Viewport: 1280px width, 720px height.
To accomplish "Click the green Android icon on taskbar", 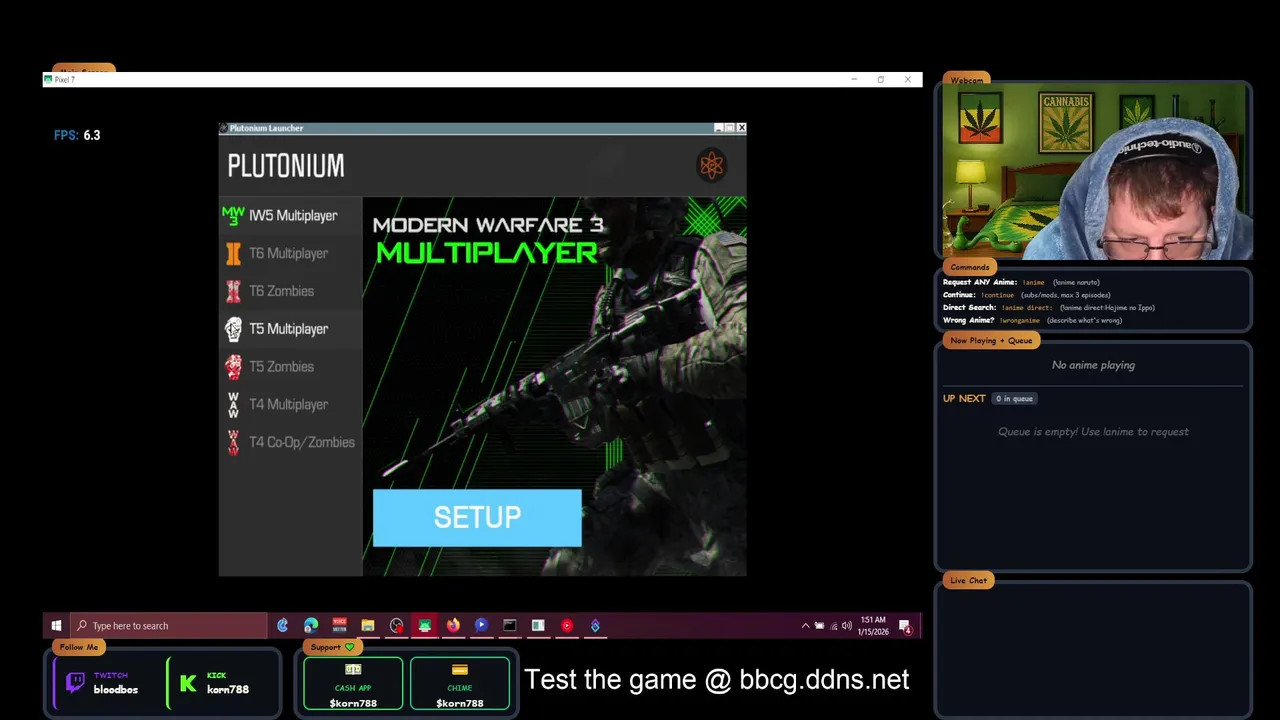I will 425,626.
